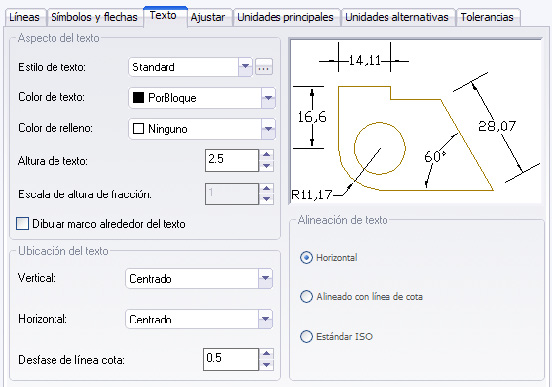
Task: Expand Estilo de texto dropdown
Action: [245, 67]
